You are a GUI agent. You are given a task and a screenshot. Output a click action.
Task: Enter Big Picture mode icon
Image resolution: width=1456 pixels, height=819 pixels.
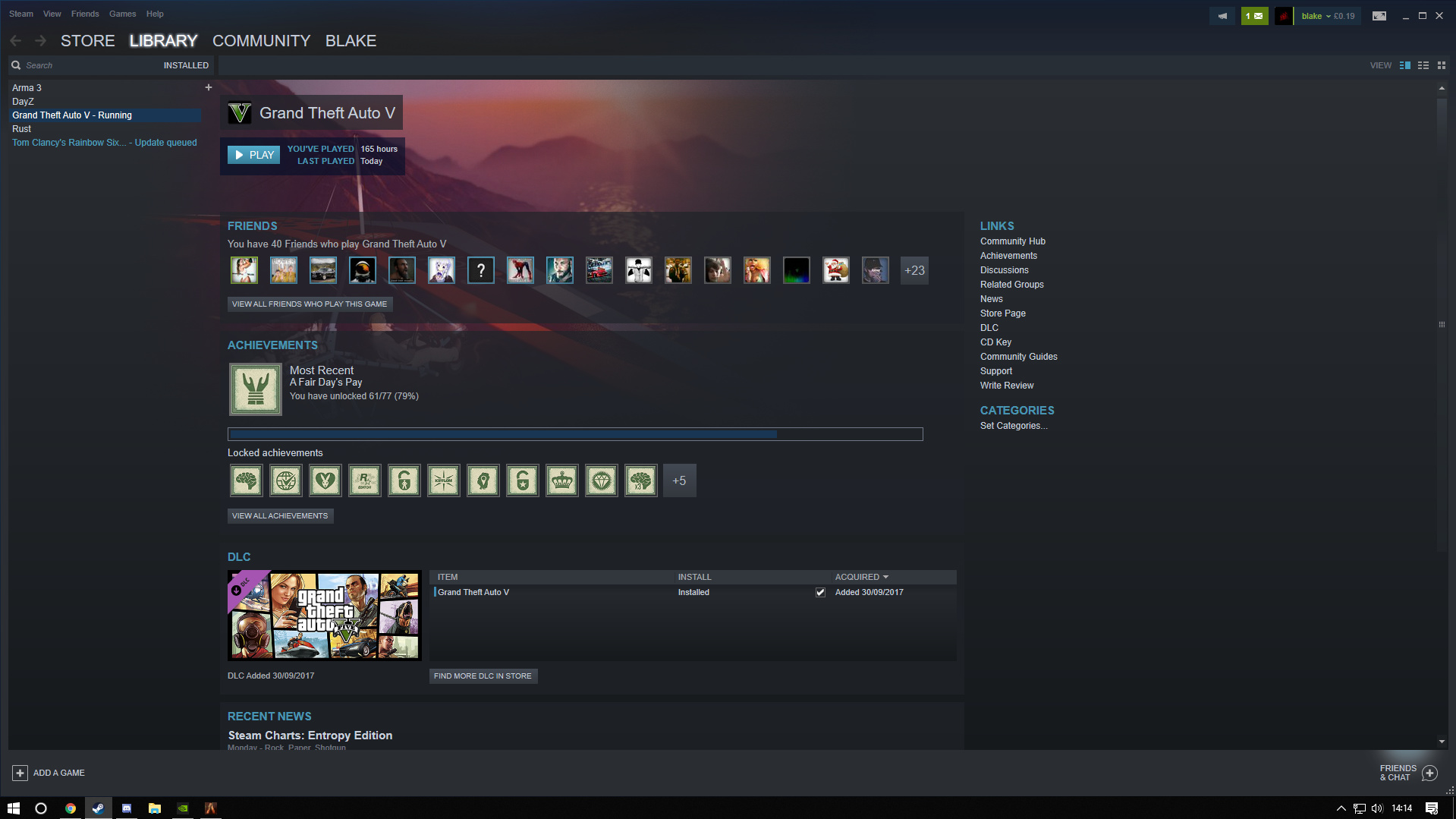pyautogui.click(x=1379, y=16)
